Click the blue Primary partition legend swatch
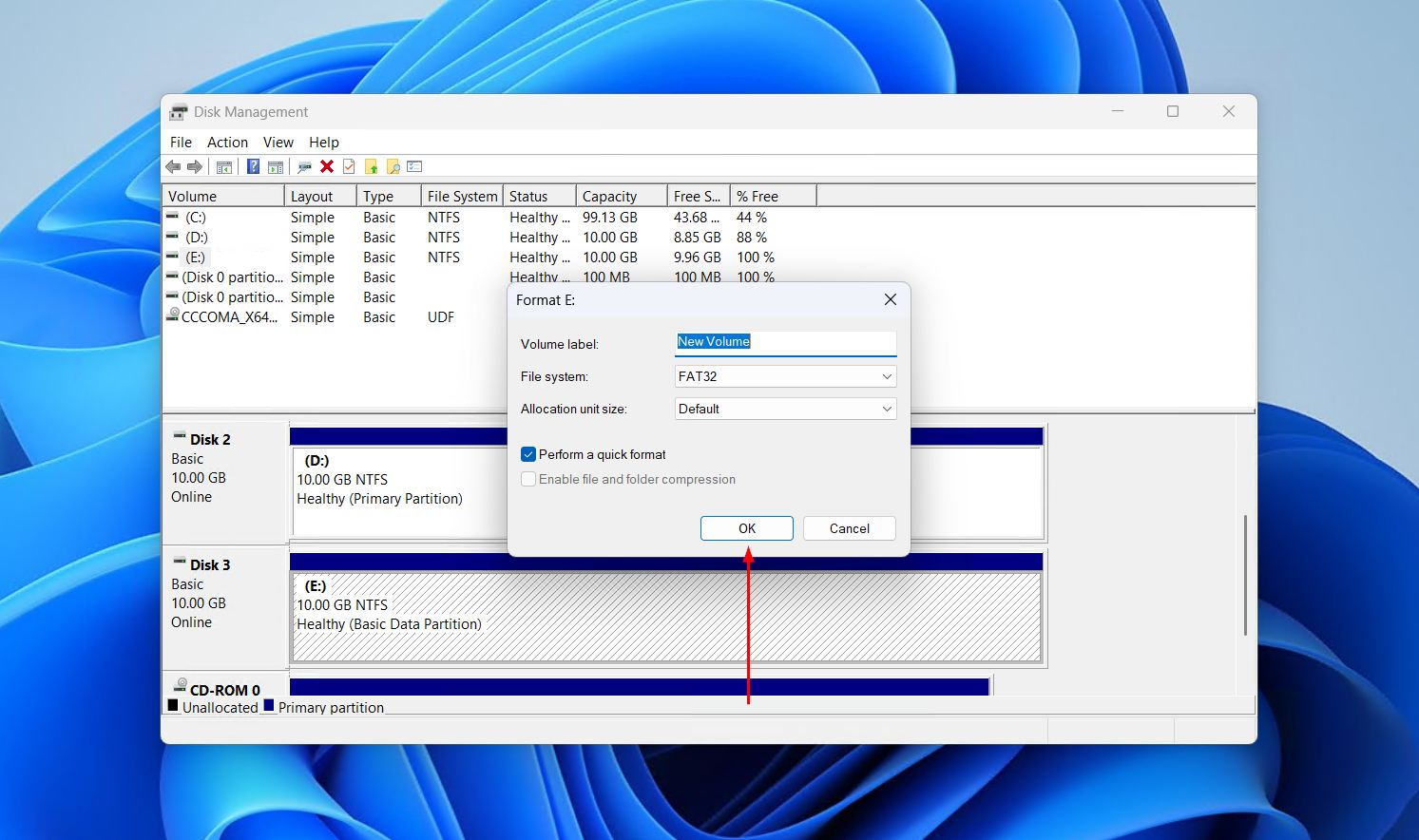This screenshot has width=1419, height=840. [269, 705]
